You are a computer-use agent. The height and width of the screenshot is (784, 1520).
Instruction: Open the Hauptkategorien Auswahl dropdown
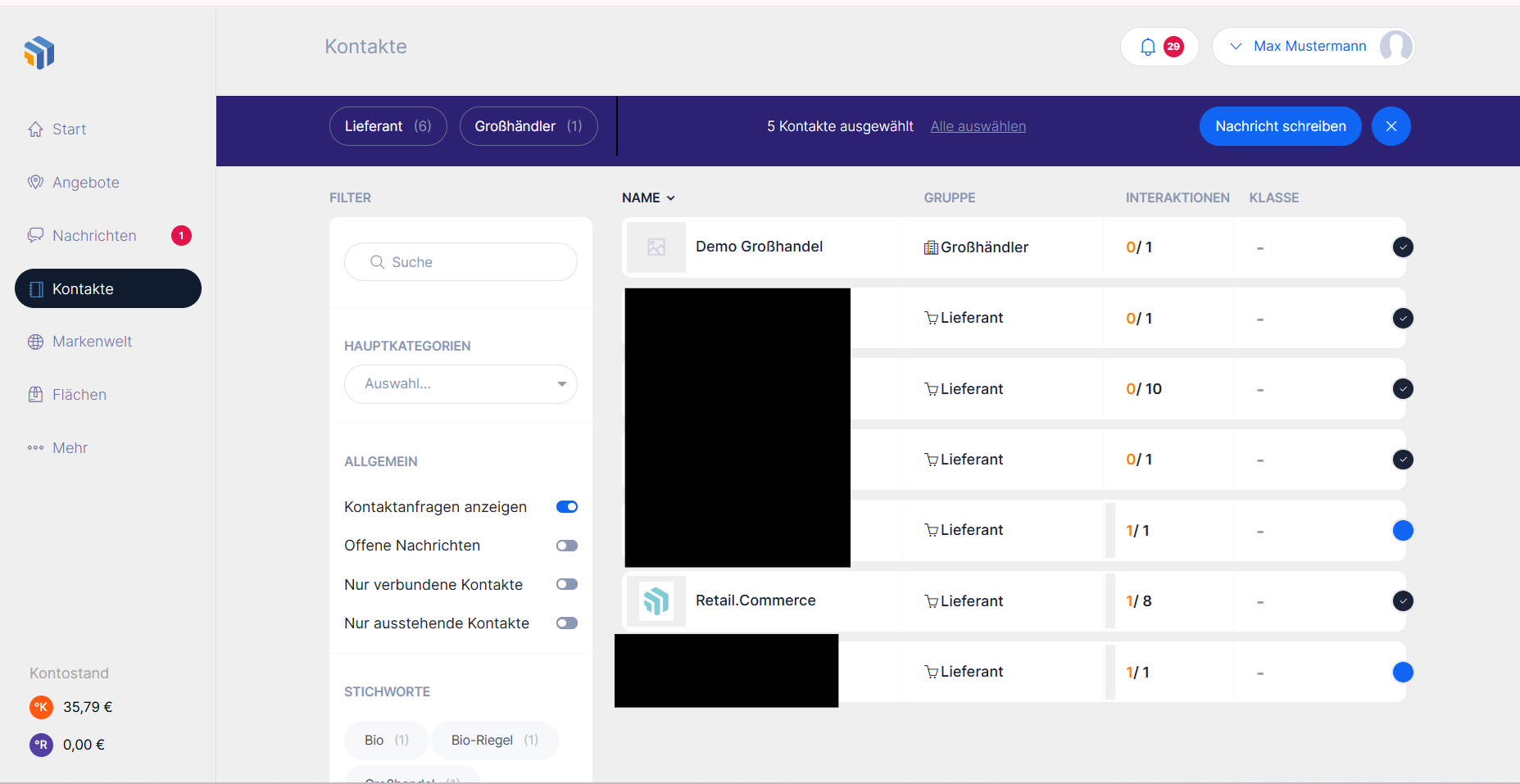(461, 384)
